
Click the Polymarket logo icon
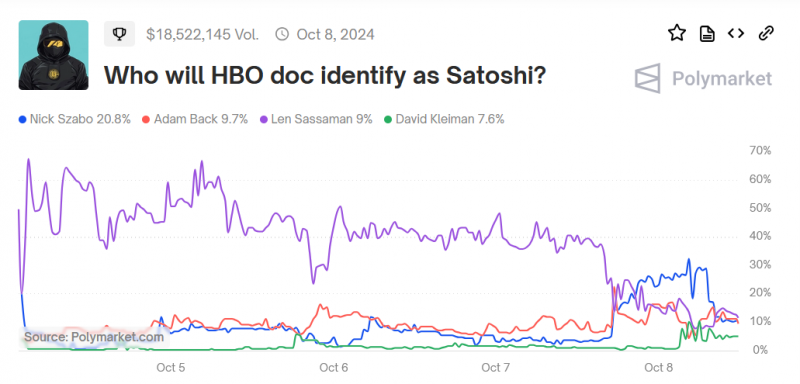[647, 79]
